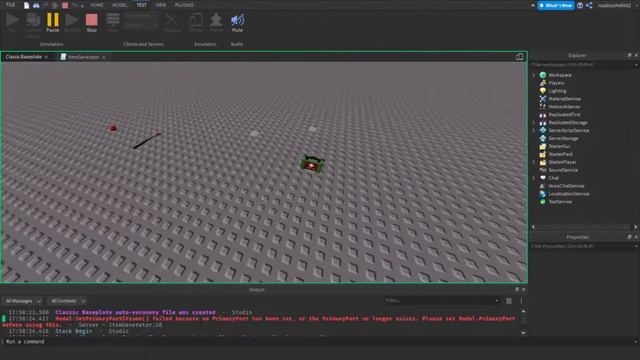This screenshot has width=640, height=360.
Task: Select LocalizationService in Explorer
Action: (569, 194)
